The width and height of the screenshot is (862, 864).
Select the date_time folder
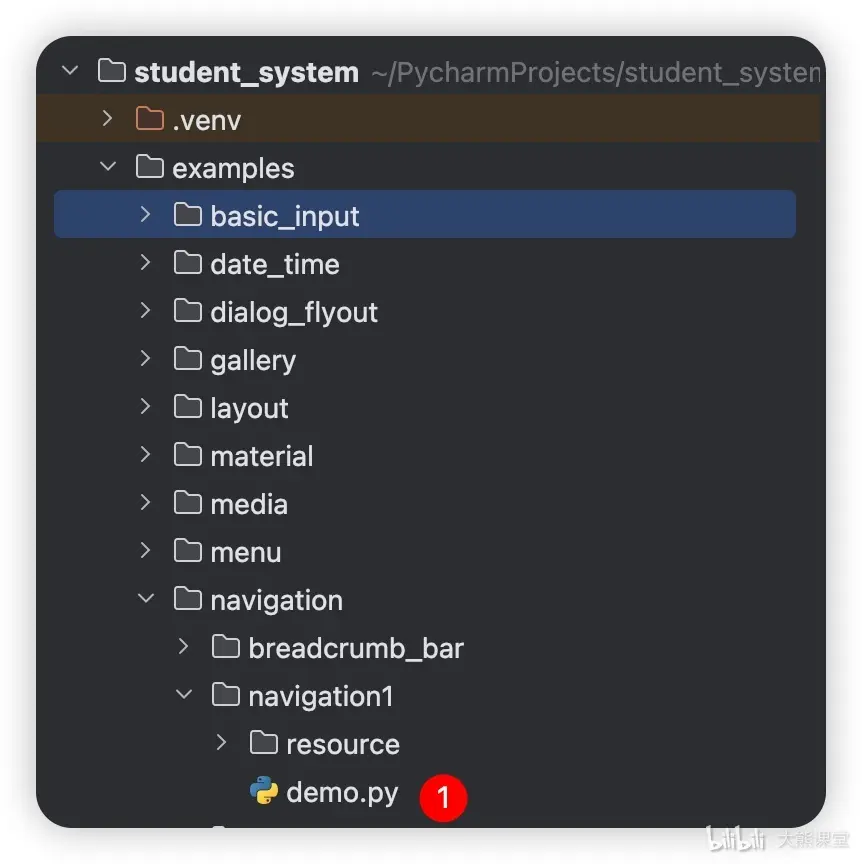424,263
